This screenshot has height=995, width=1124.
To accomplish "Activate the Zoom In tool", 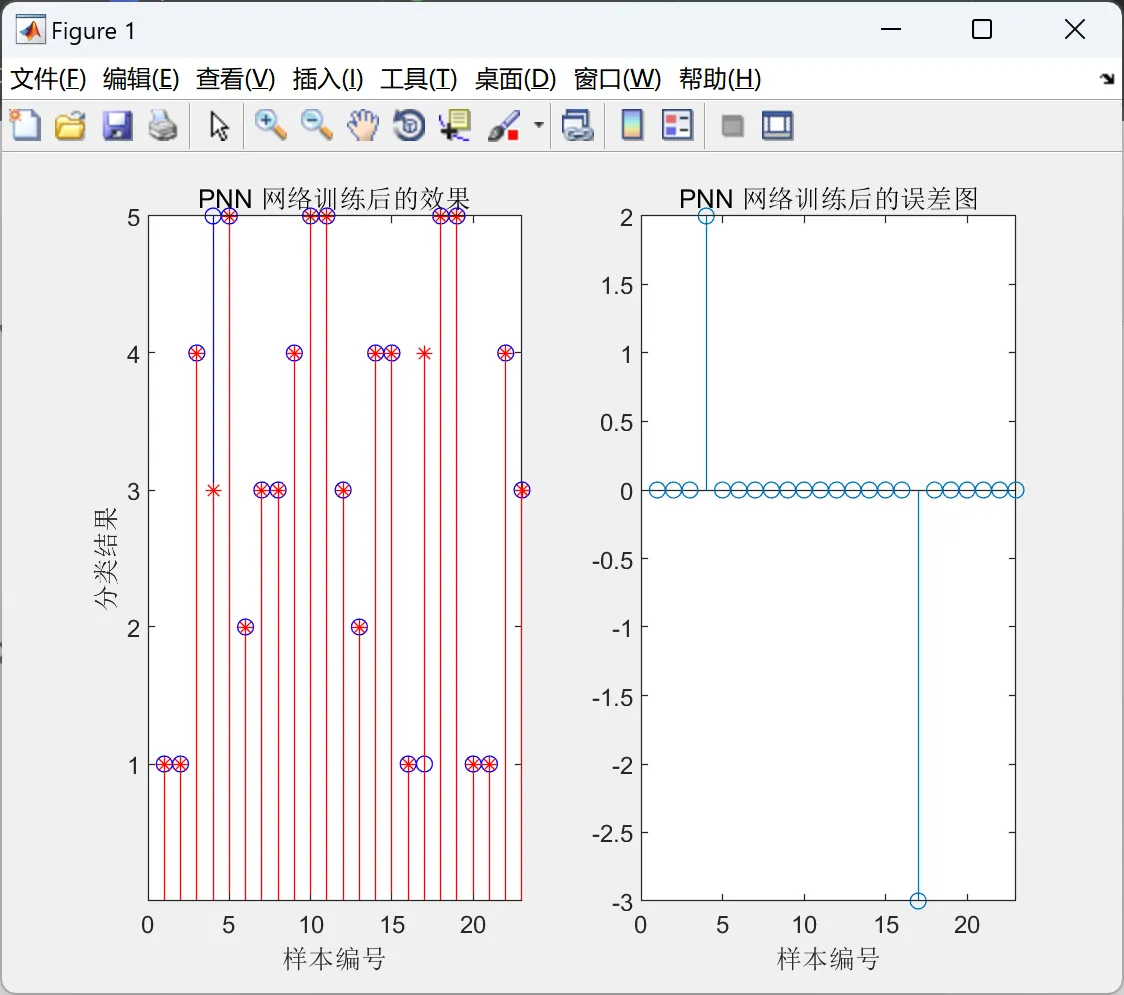I will [x=270, y=125].
